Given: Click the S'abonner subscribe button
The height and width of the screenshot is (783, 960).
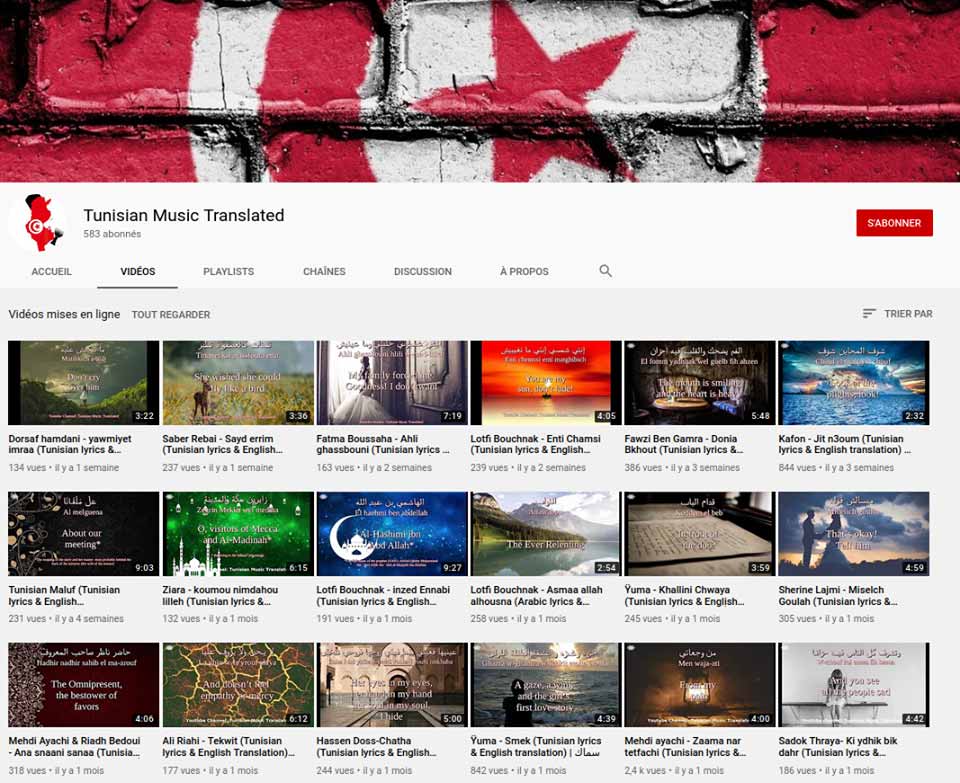Looking at the screenshot, I should tap(894, 223).
